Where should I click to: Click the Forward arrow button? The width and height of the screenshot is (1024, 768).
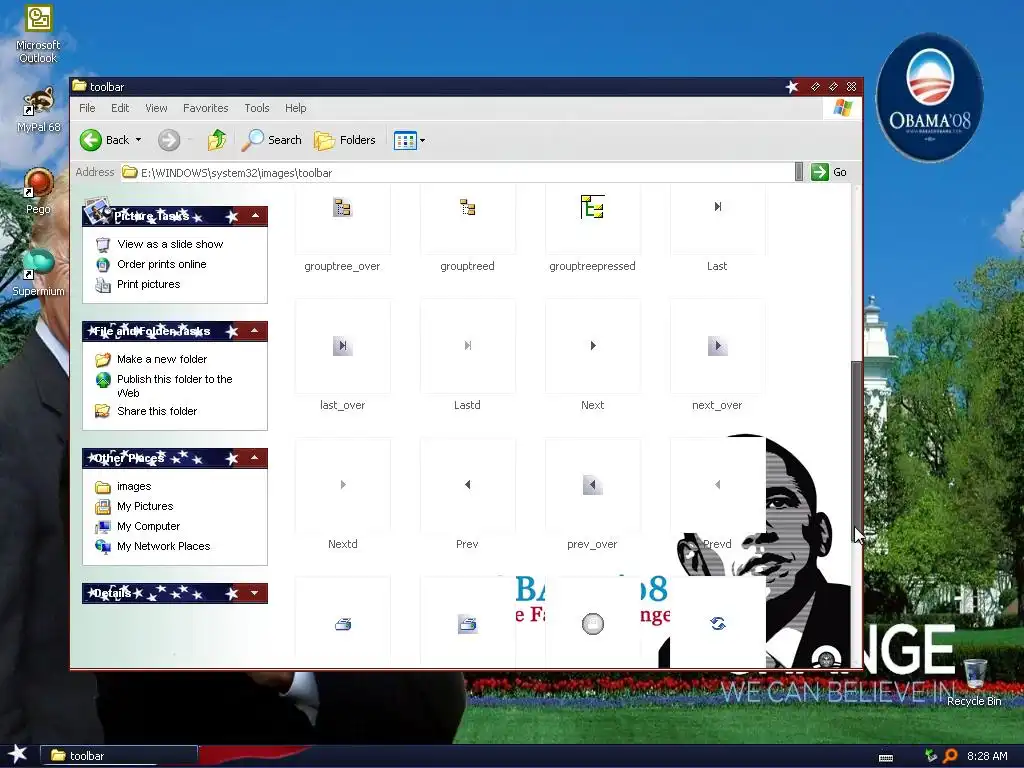[169, 140]
